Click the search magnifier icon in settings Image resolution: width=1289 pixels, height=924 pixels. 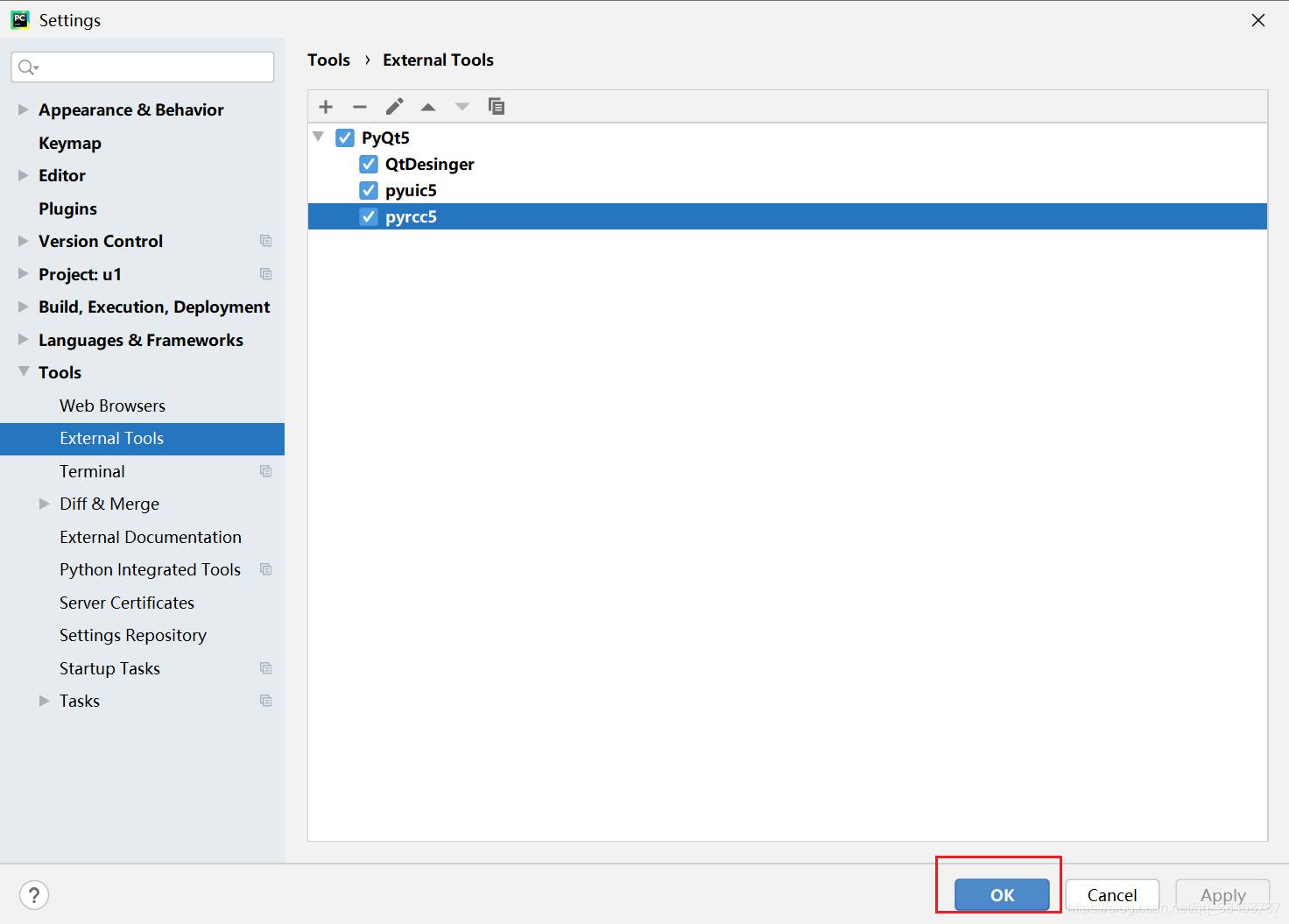point(28,67)
